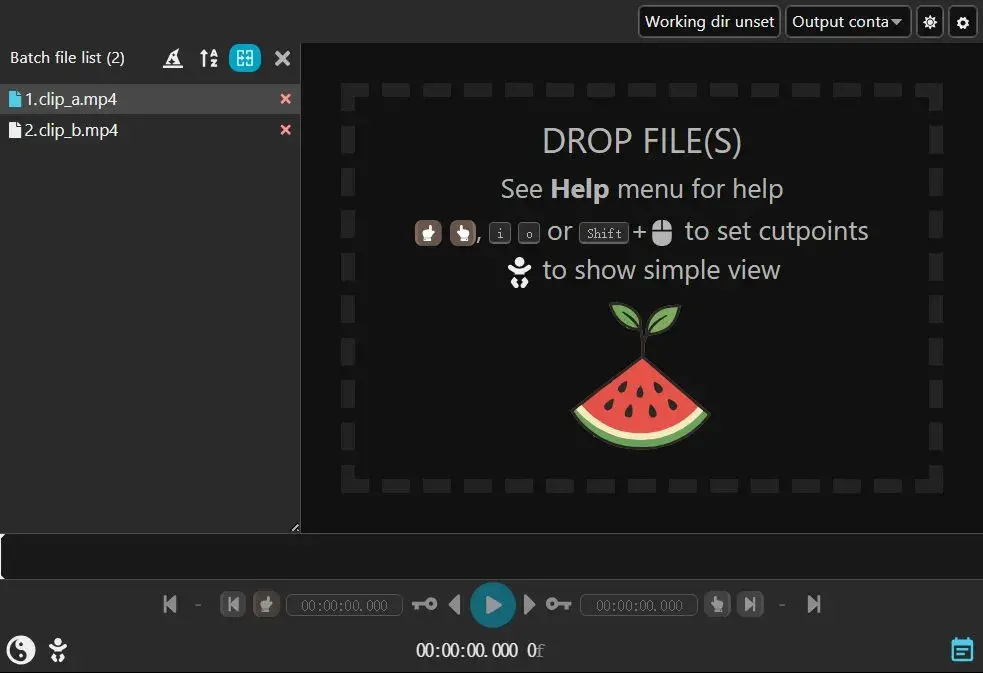983x673 pixels.
Task: Select 2.clip_b.mp4 in batch list
Action: [150, 130]
